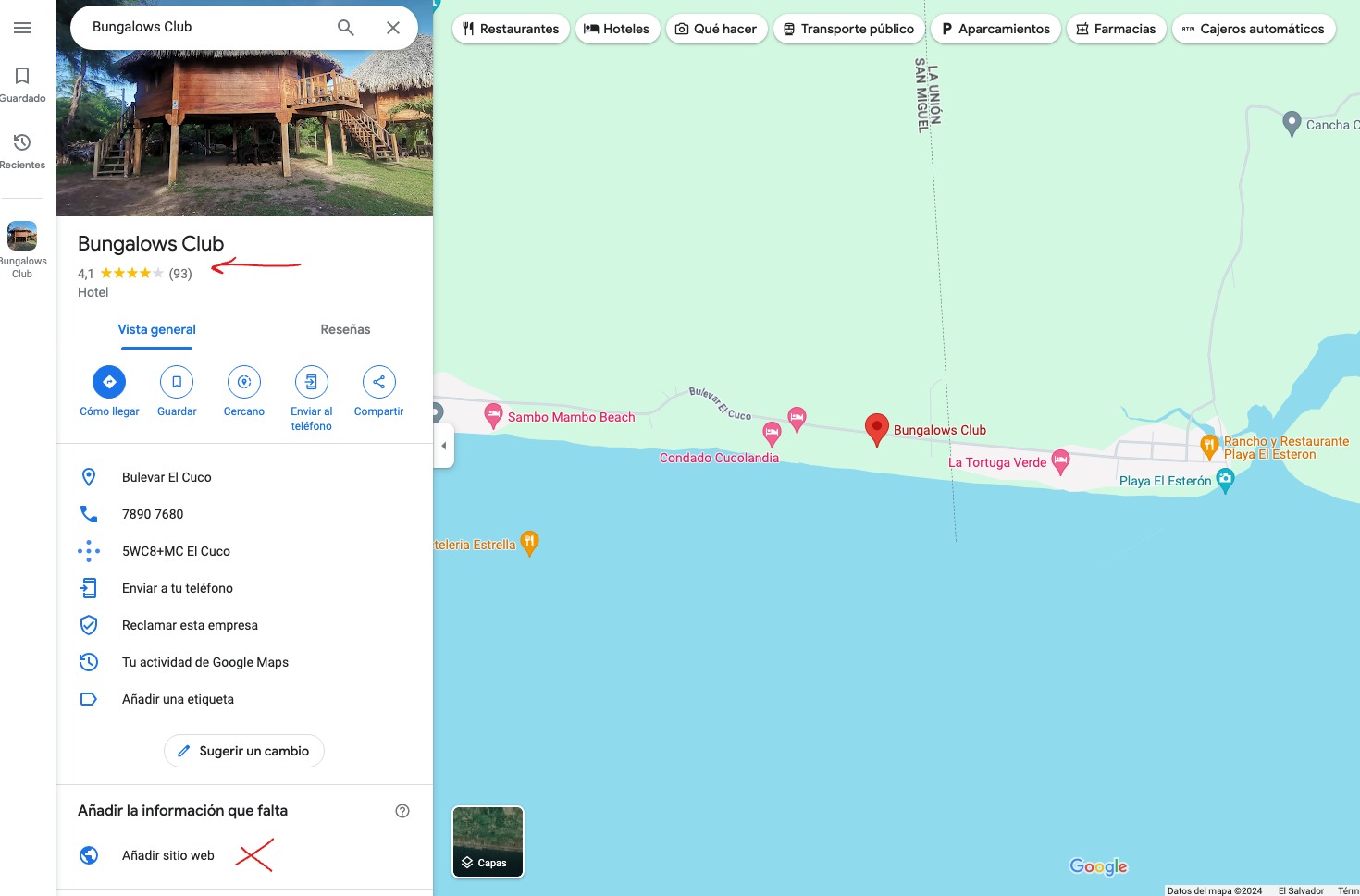Select the Farmacias chip
The width and height of the screenshot is (1360, 896).
[1117, 29]
